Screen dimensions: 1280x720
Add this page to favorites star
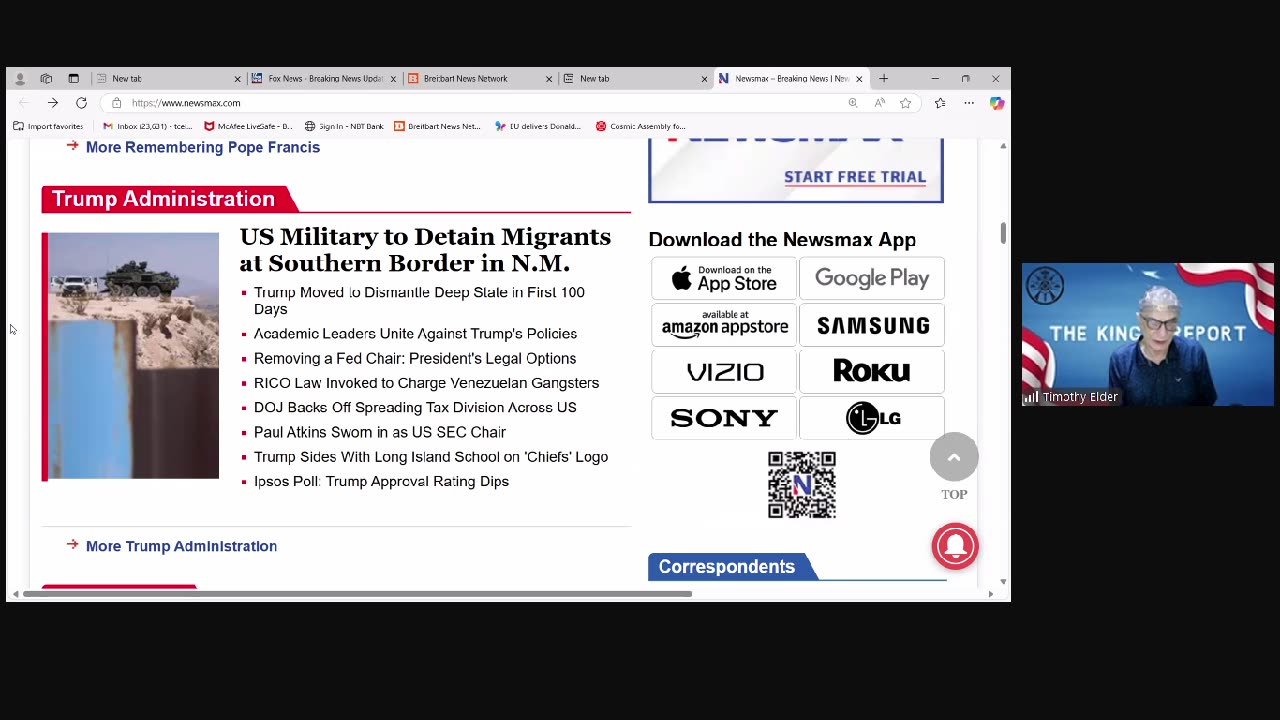tap(905, 103)
